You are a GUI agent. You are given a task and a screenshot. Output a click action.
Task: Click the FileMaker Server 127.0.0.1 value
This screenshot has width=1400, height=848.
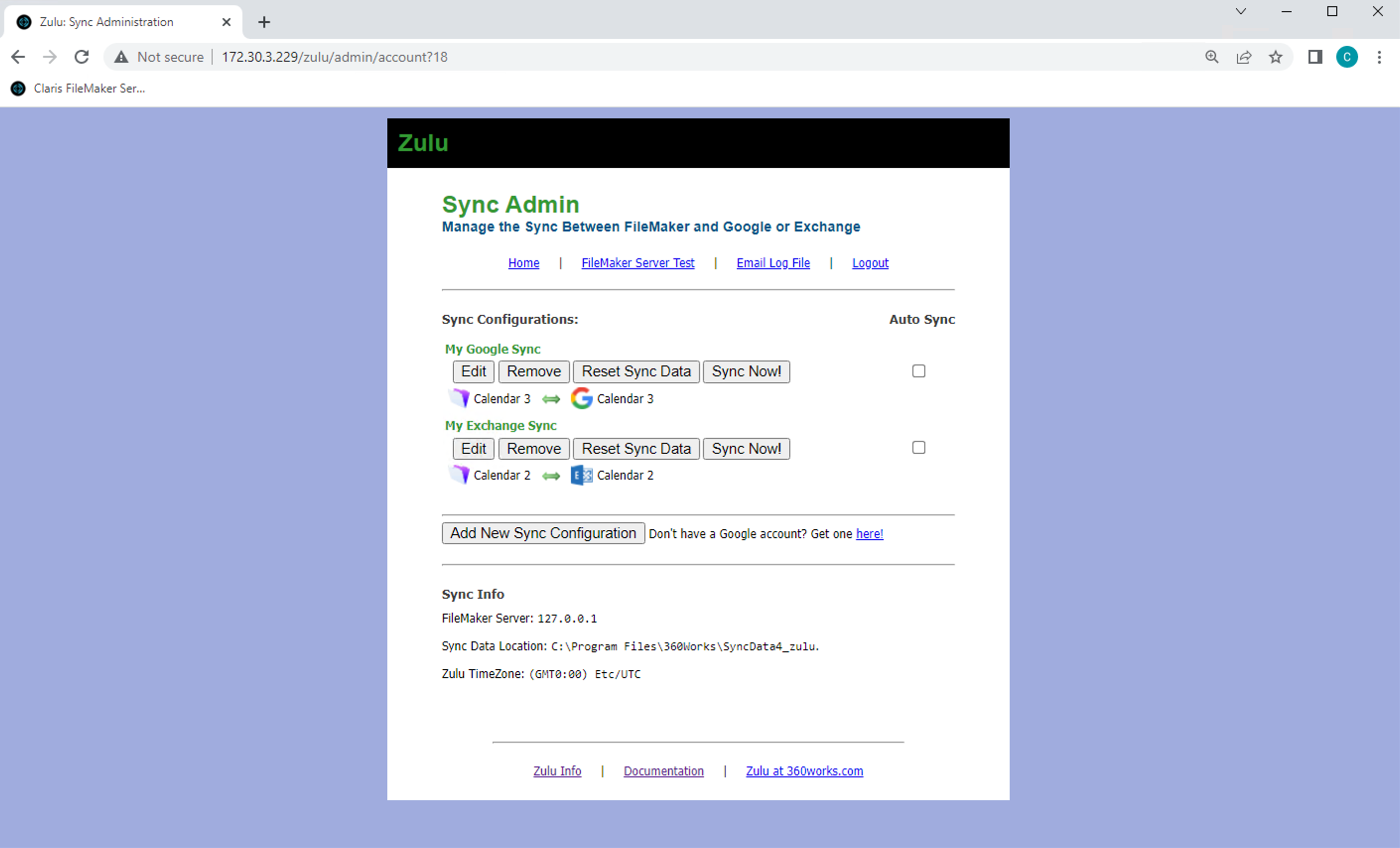pyautogui.click(x=567, y=619)
